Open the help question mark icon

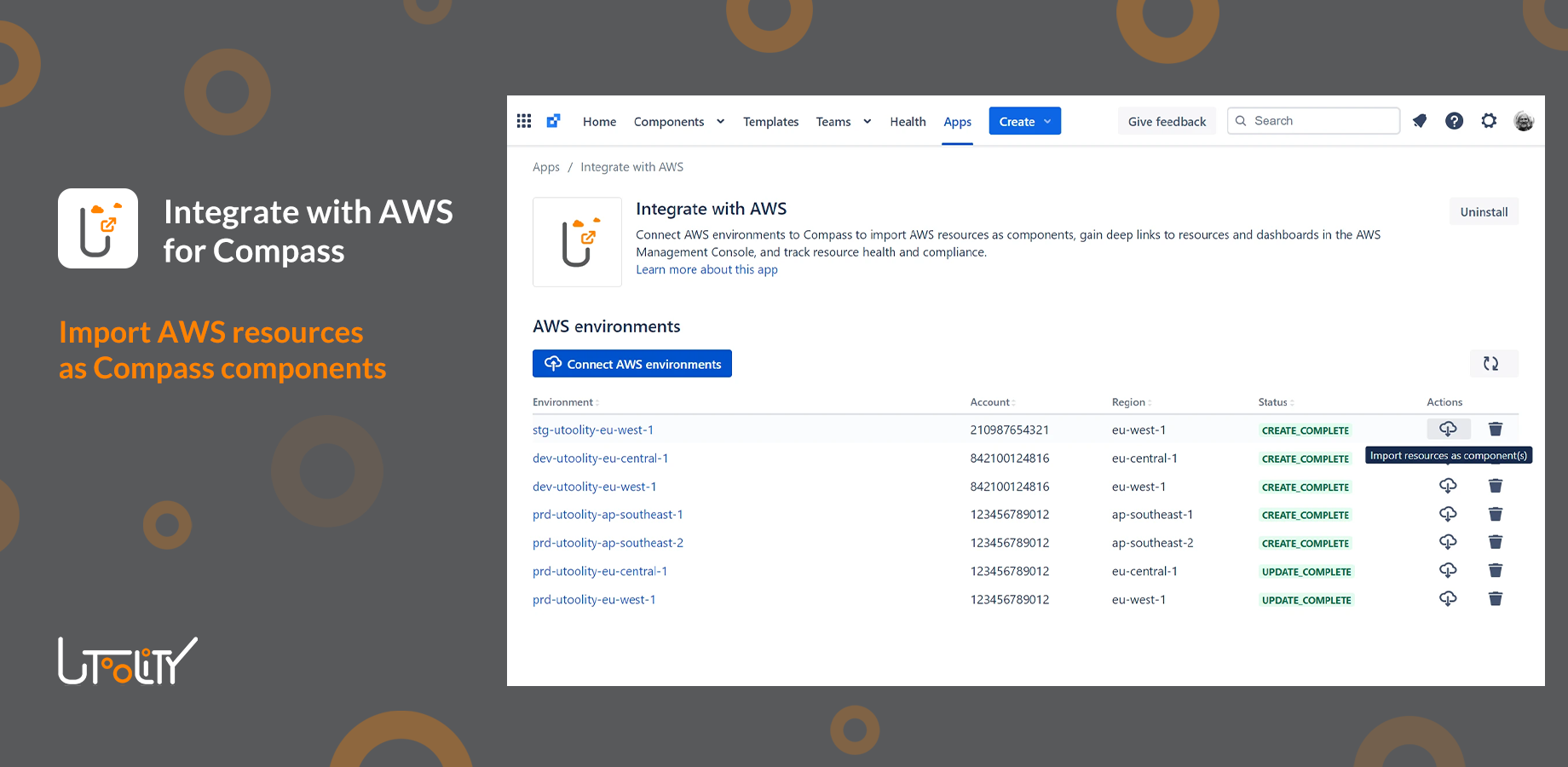(1454, 120)
